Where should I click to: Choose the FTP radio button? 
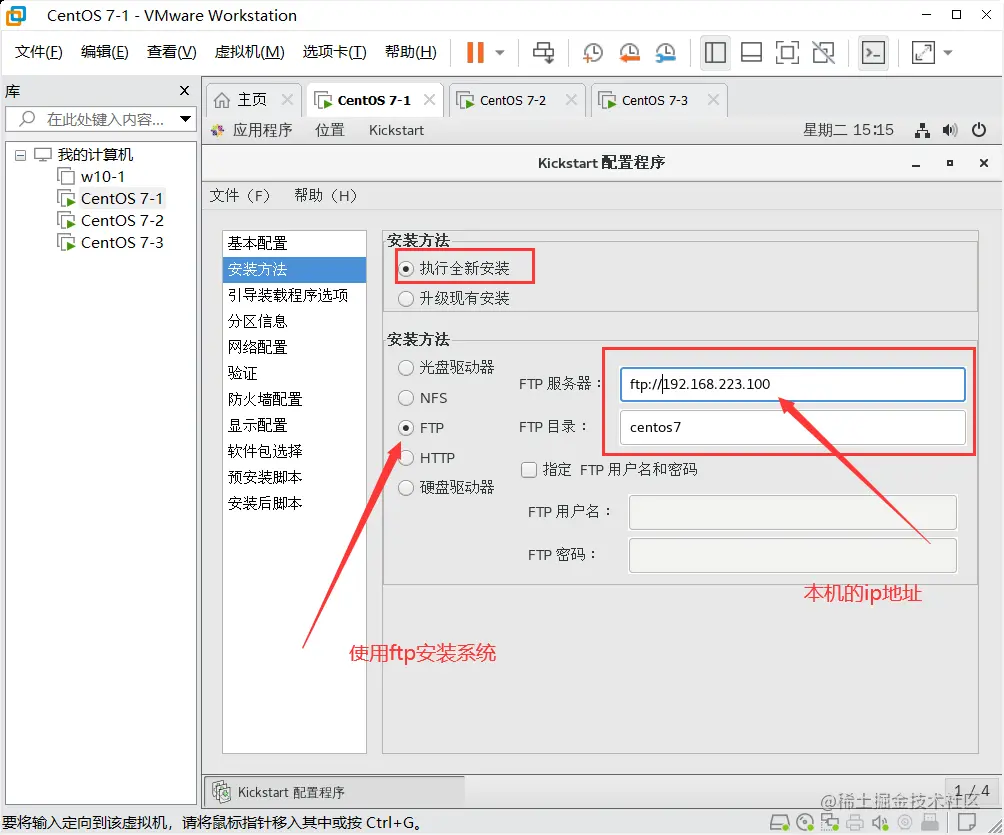(x=406, y=428)
